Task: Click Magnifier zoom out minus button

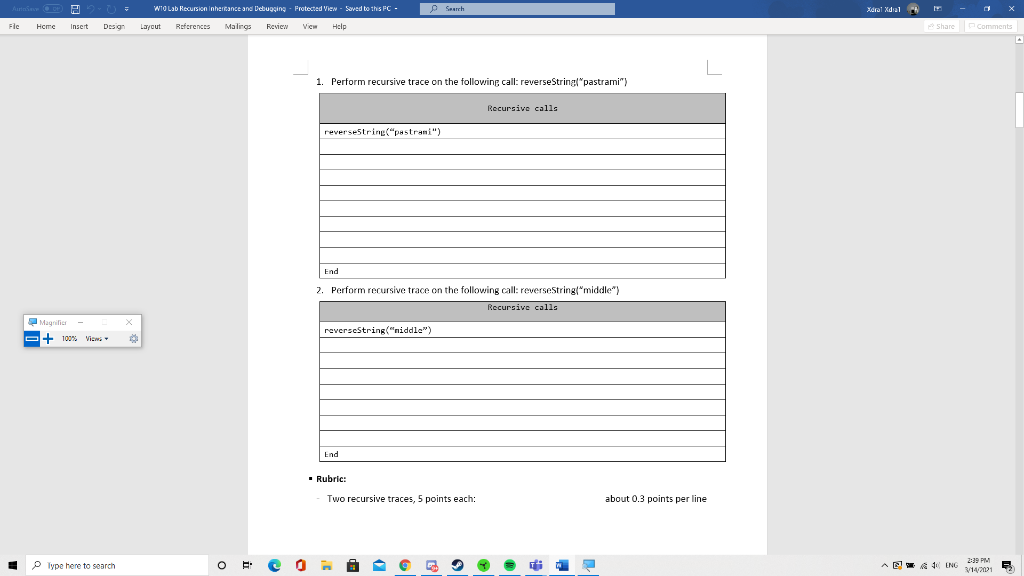Action: [31, 338]
